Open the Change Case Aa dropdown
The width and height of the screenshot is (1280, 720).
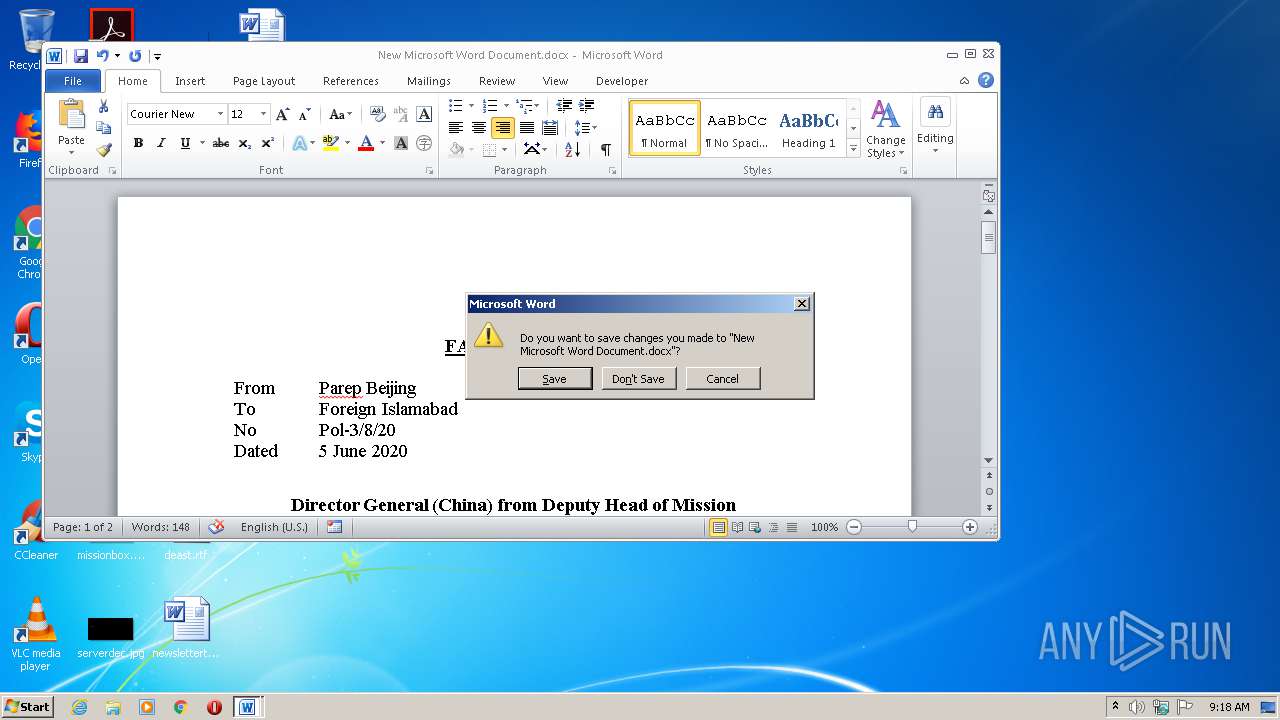pos(341,114)
